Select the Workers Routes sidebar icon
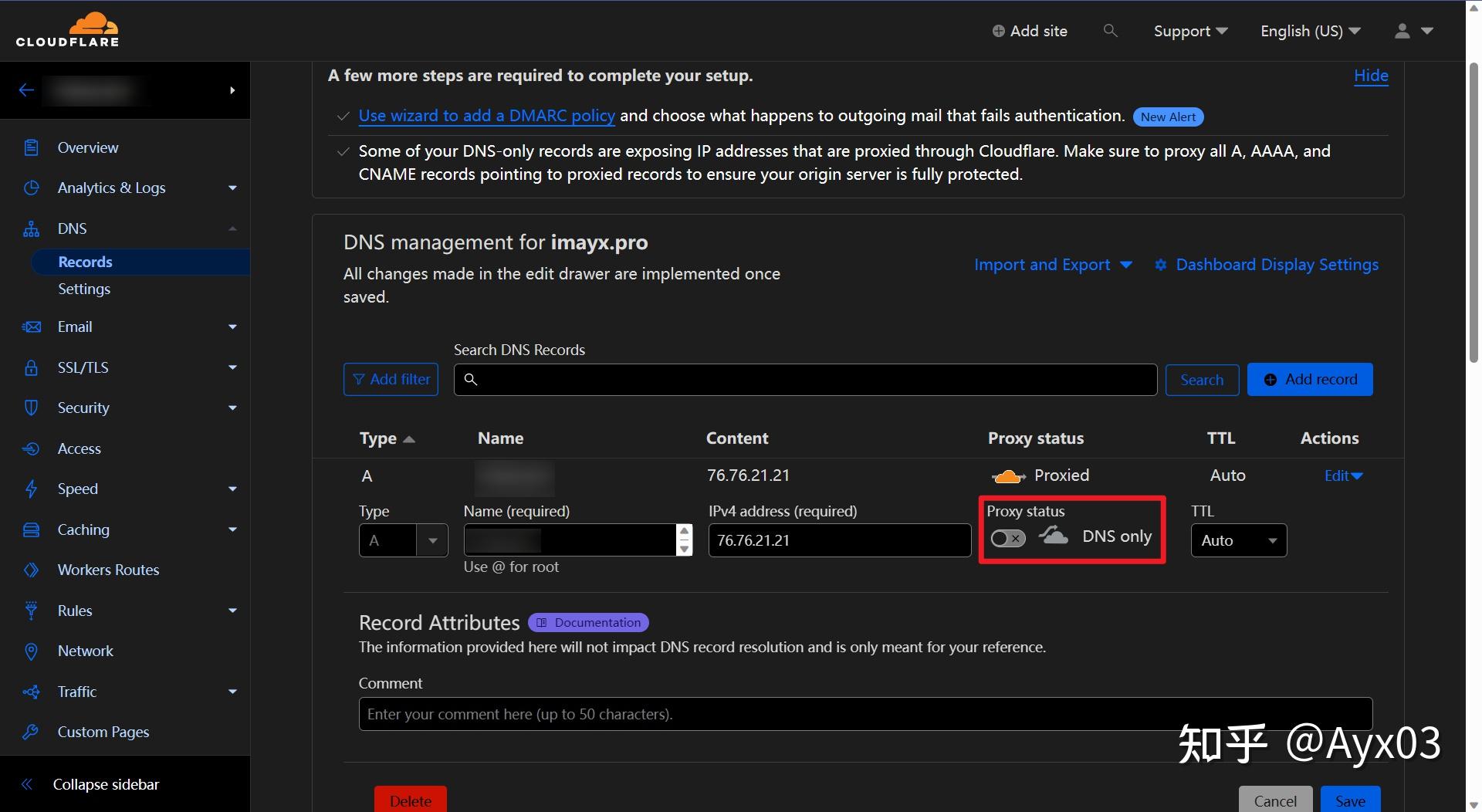The width and height of the screenshot is (1482, 812). 31,570
